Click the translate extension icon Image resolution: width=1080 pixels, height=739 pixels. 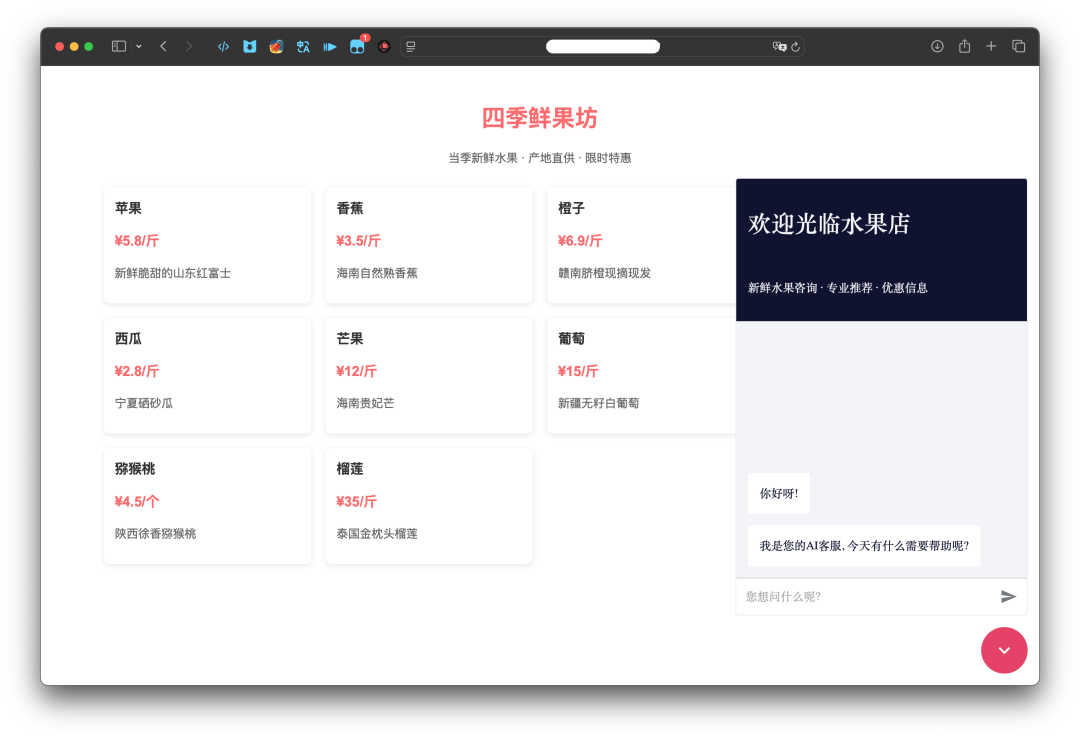(303, 46)
